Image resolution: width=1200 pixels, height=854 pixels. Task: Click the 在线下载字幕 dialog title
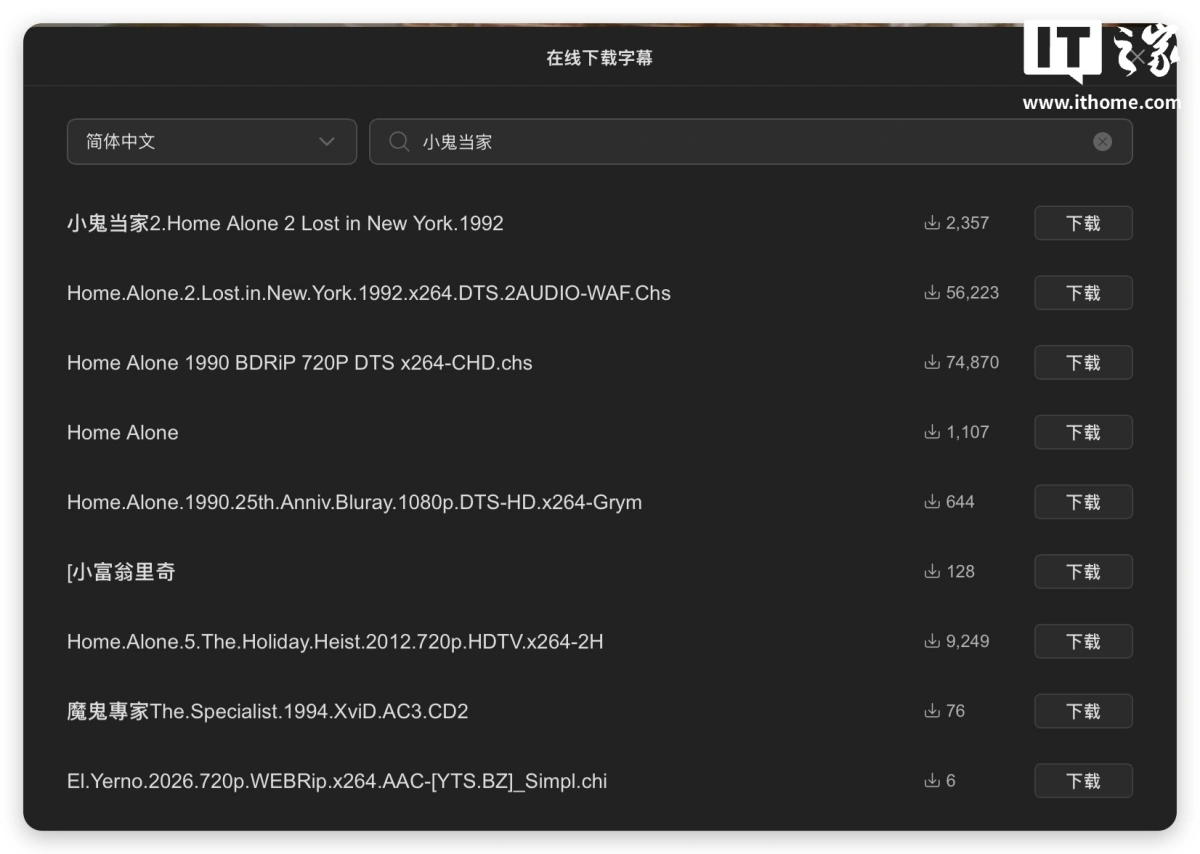click(599, 58)
